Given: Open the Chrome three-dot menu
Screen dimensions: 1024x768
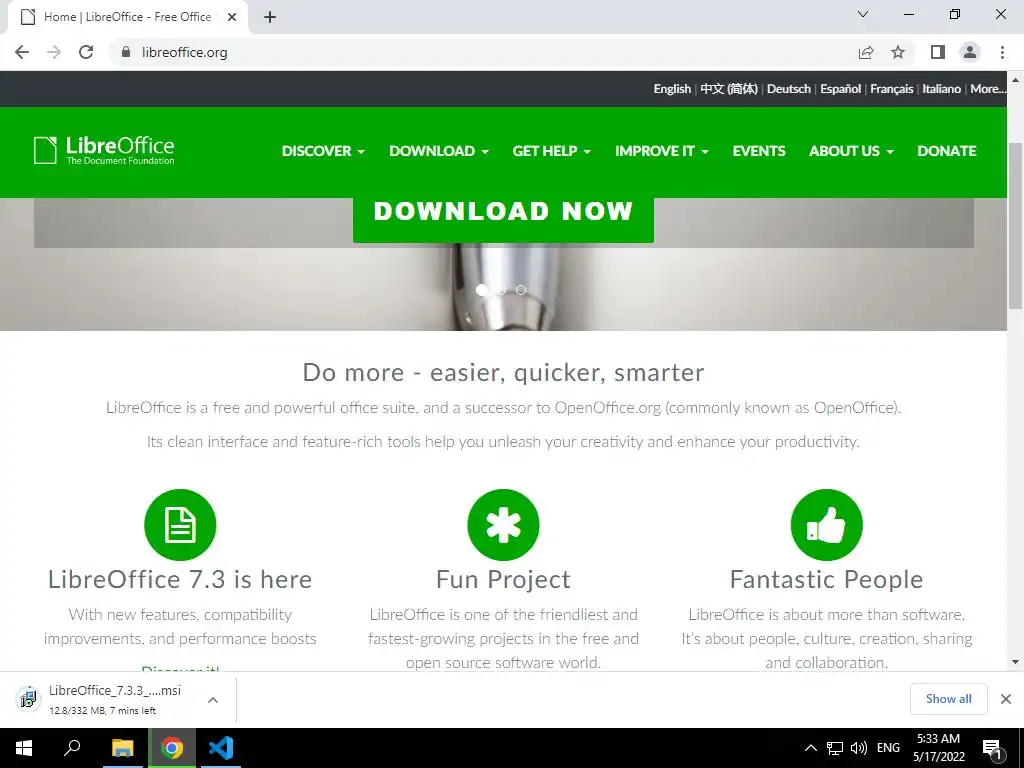Looking at the screenshot, I should coord(1002,52).
